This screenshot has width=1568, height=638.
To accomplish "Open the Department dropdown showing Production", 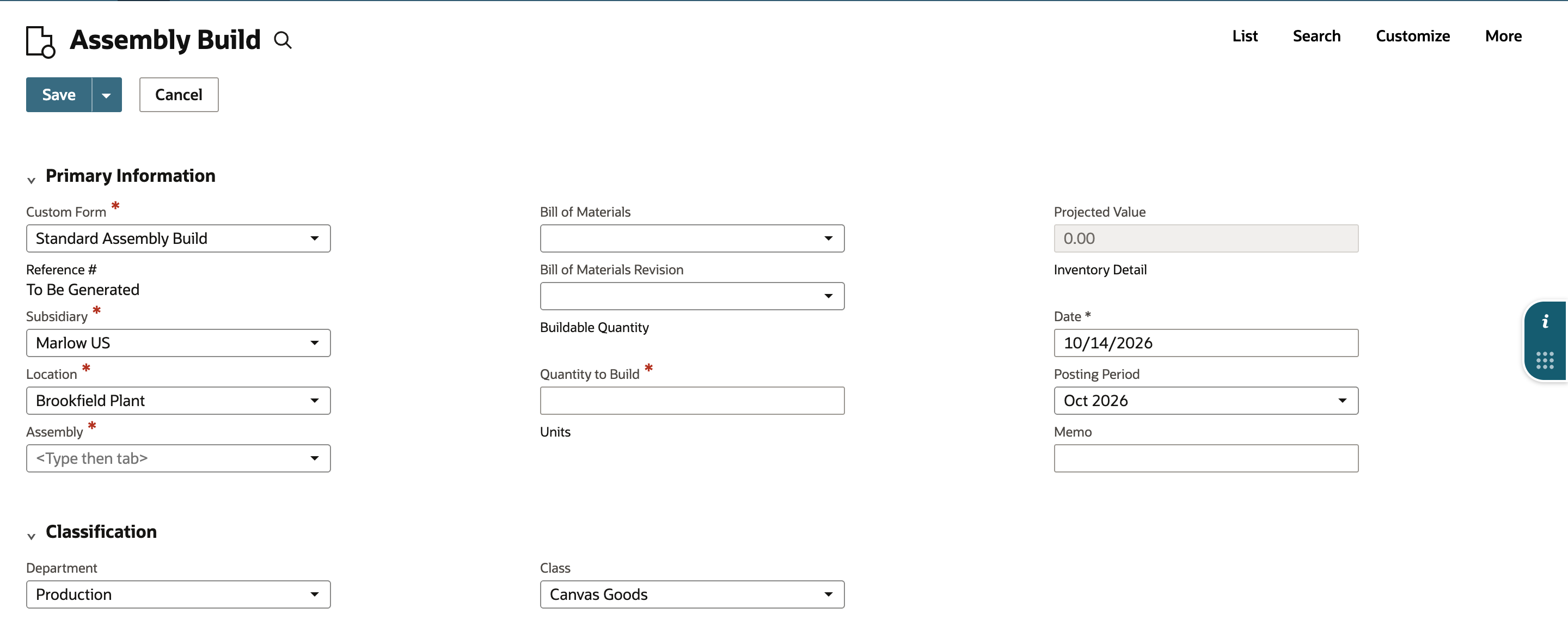I will [x=179, y=595].
